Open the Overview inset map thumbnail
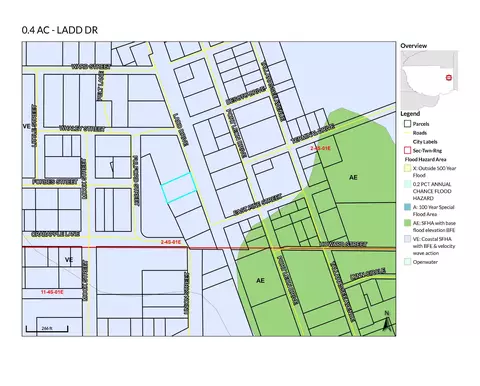480x386 pixels. [429, 80]
